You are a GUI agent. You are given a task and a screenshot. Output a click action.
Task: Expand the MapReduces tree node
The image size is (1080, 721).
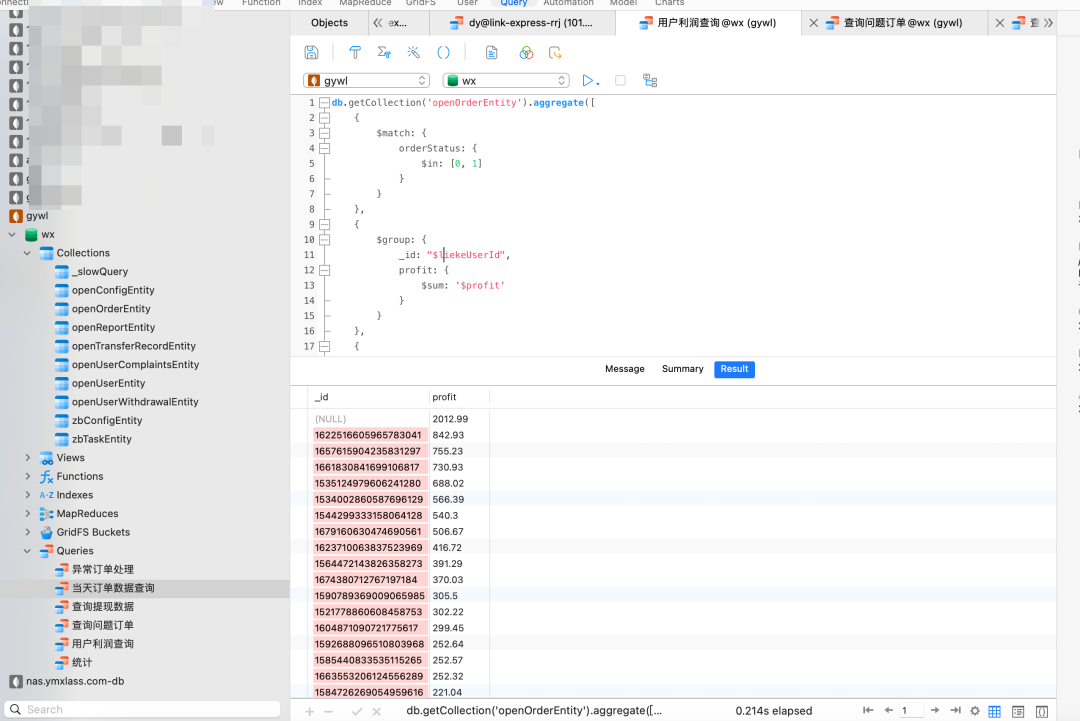[27, 513]
